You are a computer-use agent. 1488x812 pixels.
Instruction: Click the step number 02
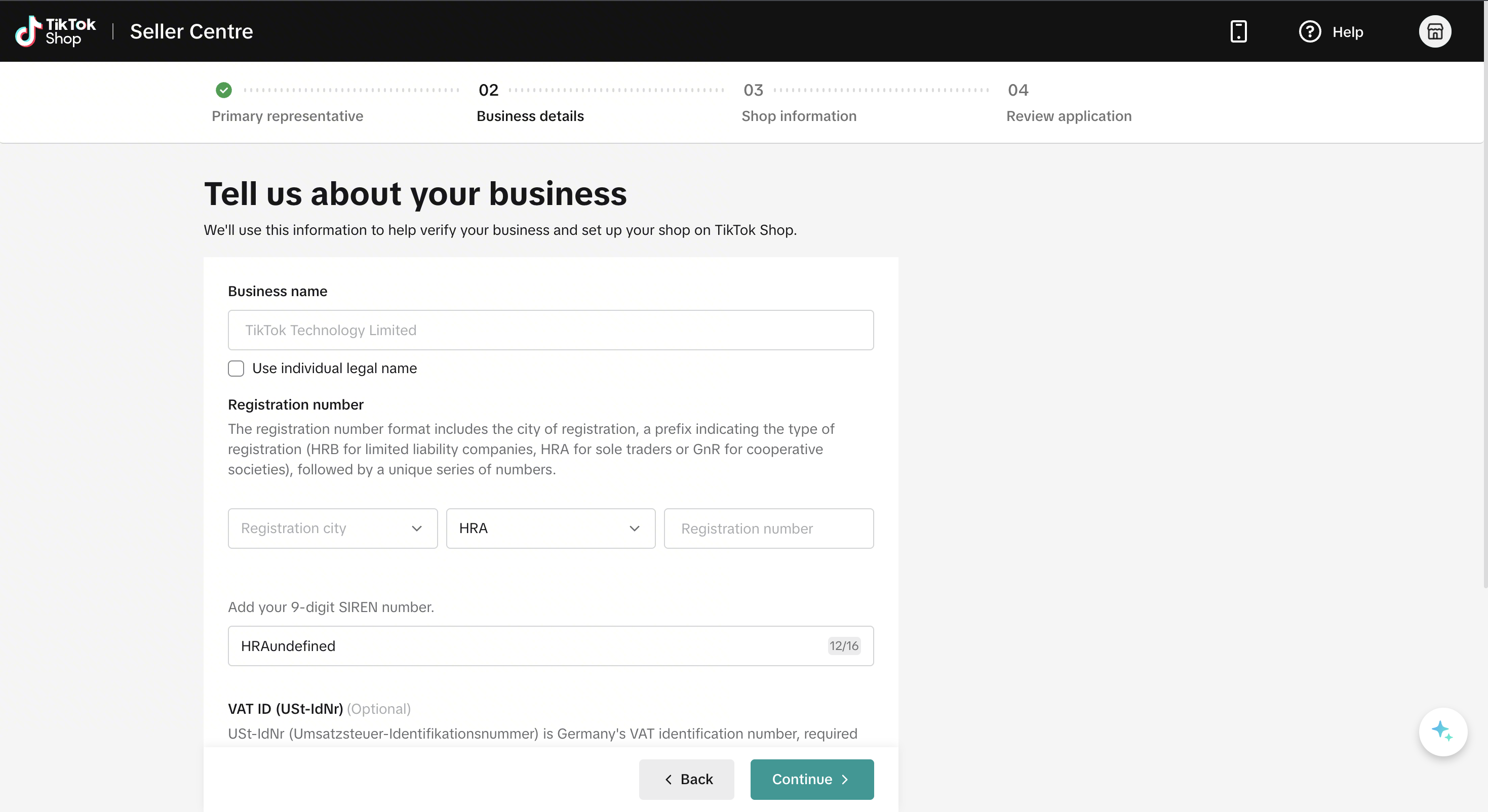(x=488, y=90)
